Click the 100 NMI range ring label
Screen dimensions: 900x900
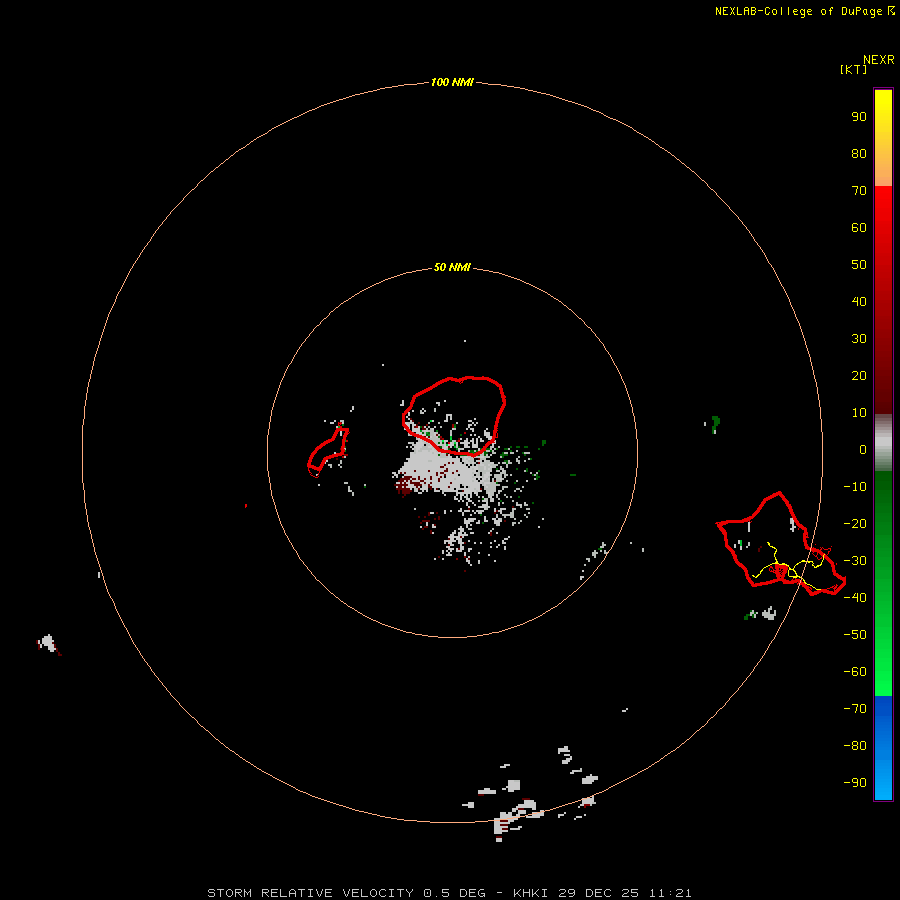pyautogui.click(x=452, y=82)
